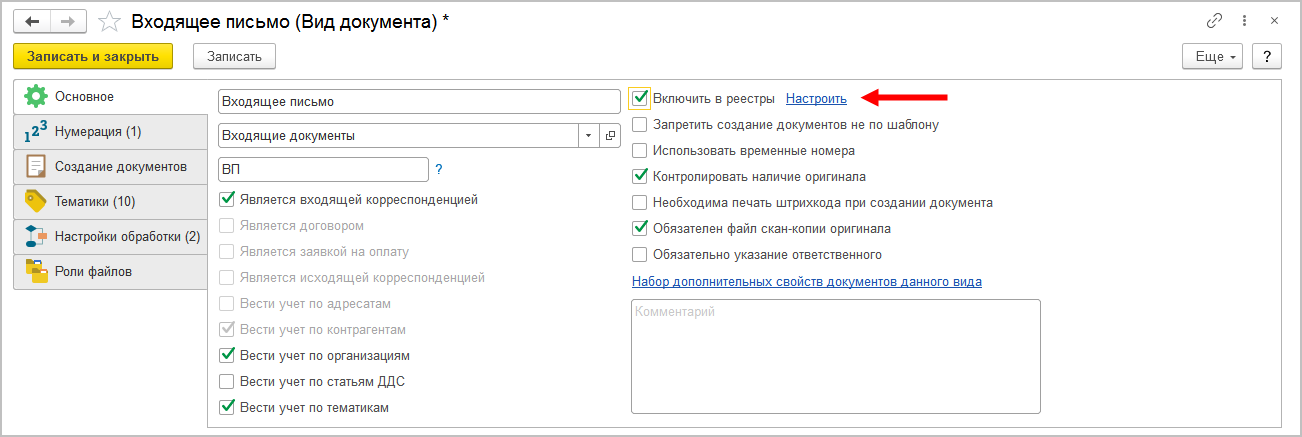Go to the 'Настройки обработки (2)' tab

click(x=112, y=236)
